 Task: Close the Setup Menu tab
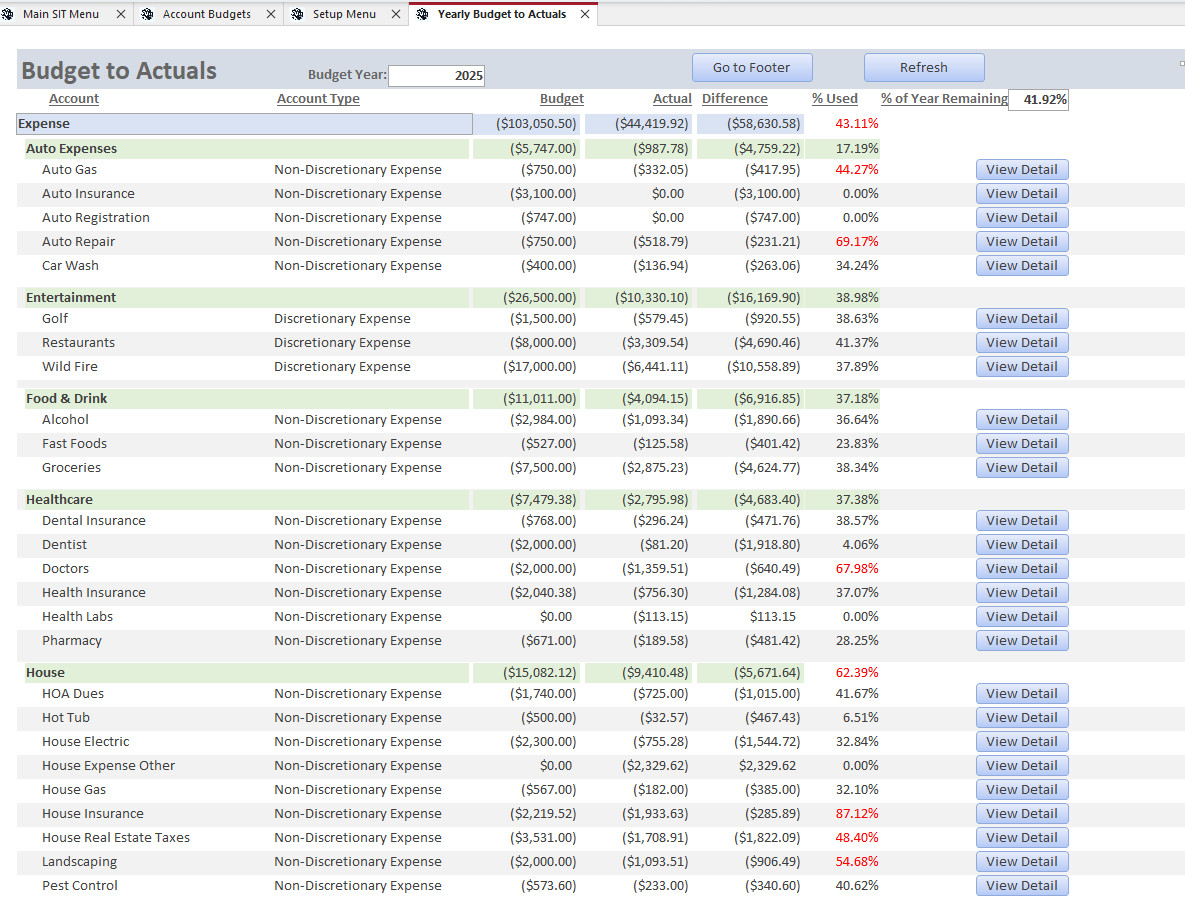pyautogui.click(x=396, y=14)
